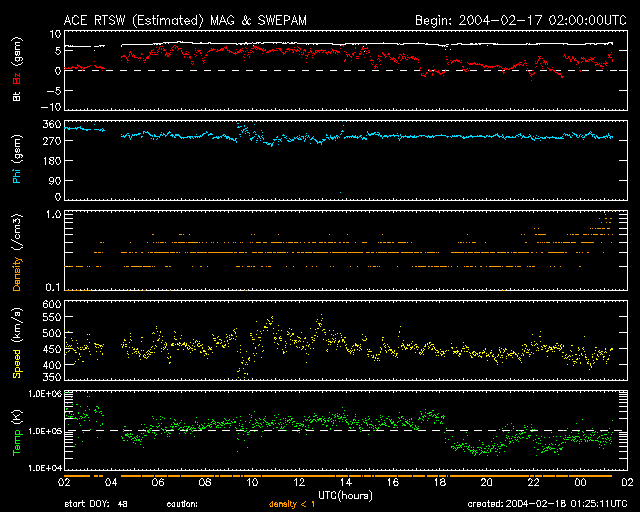The width and height of the screenshot is (640, 512).
Task: Click the 04 hour tick label
Action: 112,482
